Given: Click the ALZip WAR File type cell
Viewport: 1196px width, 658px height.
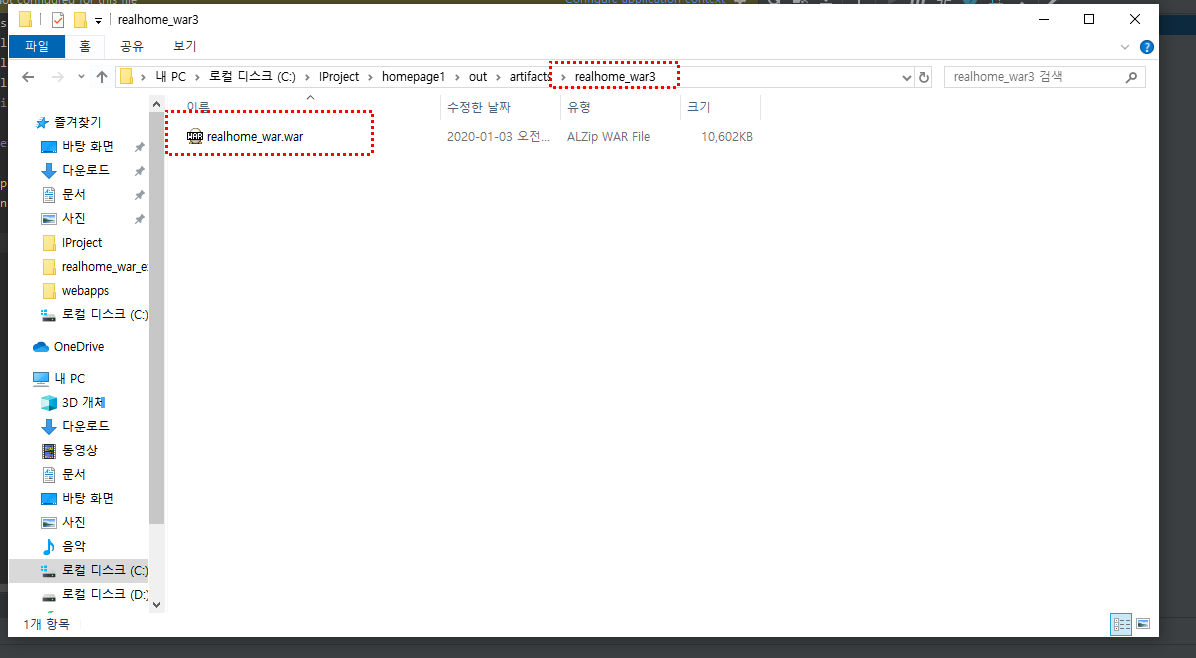Looking at the screenshot, I should click(x=609, y=137).
